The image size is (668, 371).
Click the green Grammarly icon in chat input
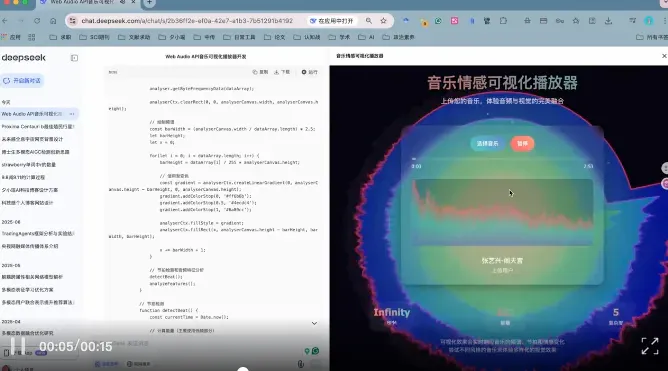(315, 351)
